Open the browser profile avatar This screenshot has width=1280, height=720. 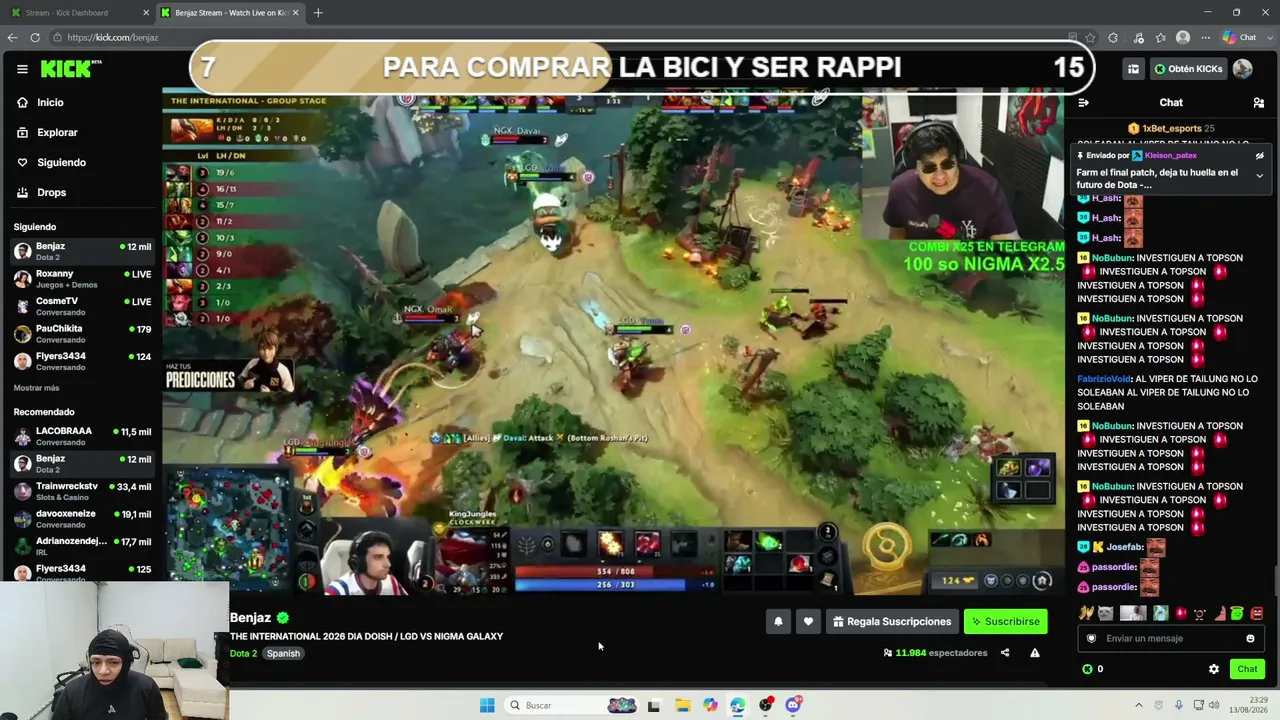tap(1183, 37)
